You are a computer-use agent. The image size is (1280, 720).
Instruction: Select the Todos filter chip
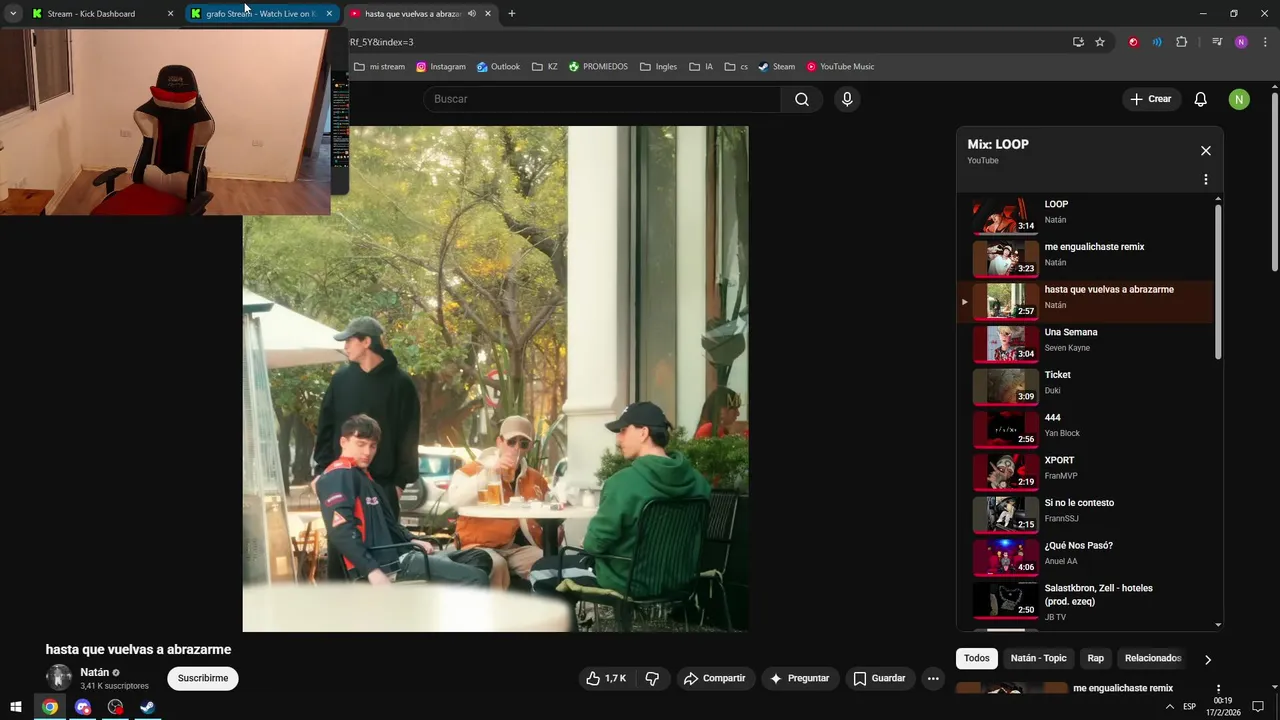977,658
